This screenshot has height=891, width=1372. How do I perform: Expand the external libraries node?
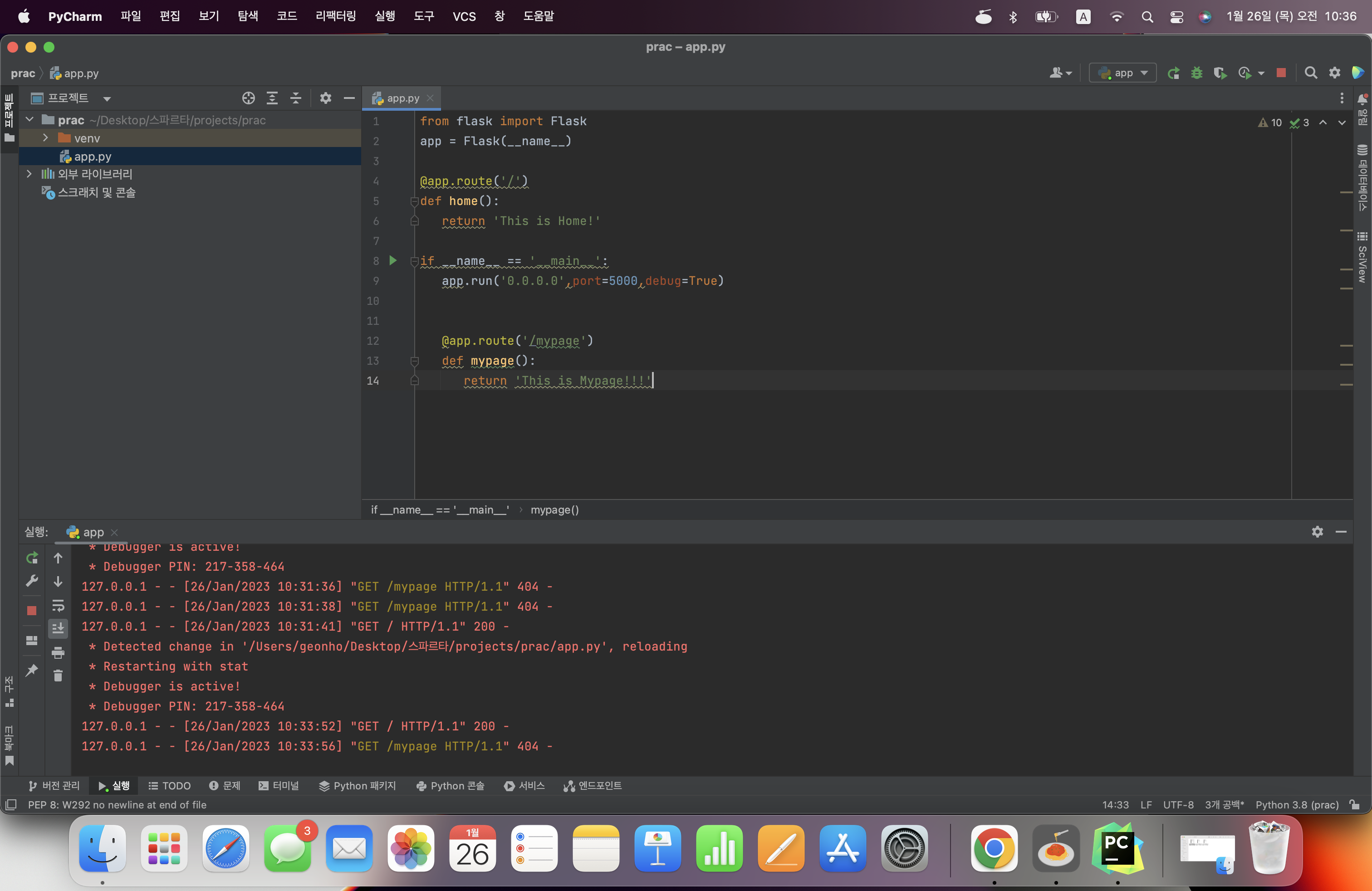tap(29, 174)
